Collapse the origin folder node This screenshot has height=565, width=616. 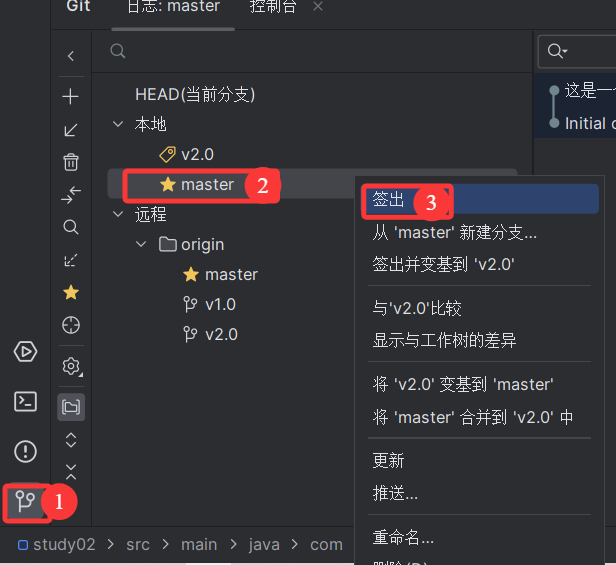click(141, 244)
